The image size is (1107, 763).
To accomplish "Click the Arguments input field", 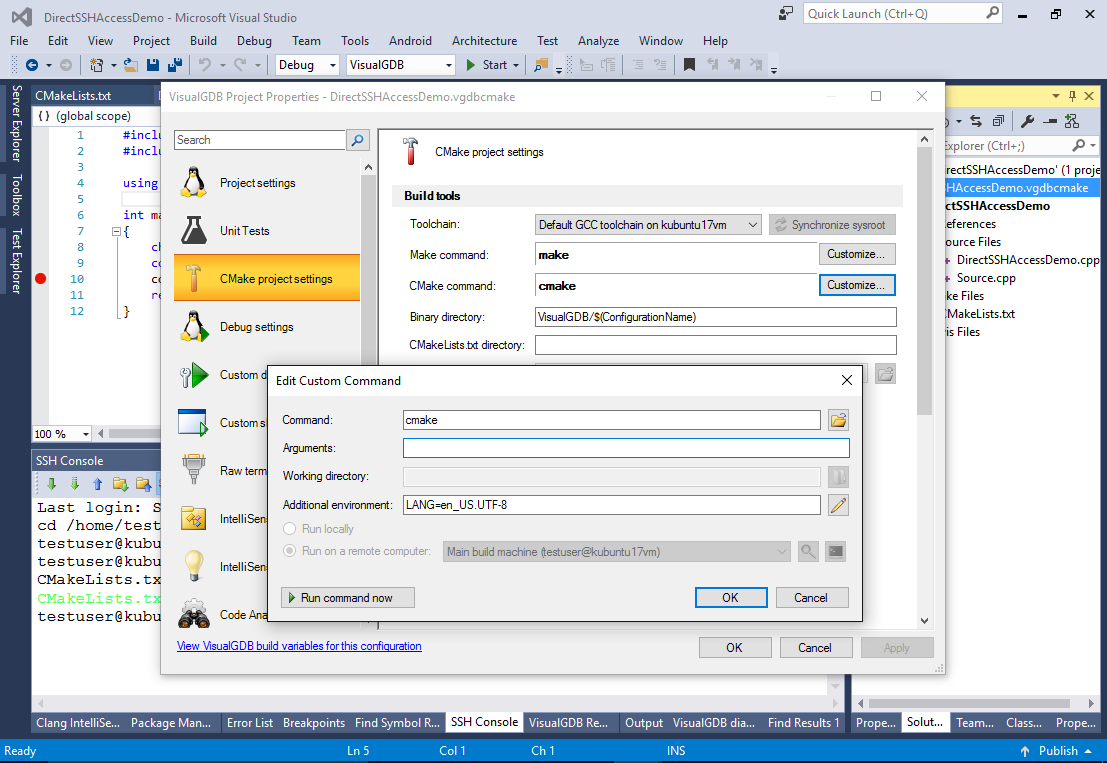I will [x=626, y=448].
